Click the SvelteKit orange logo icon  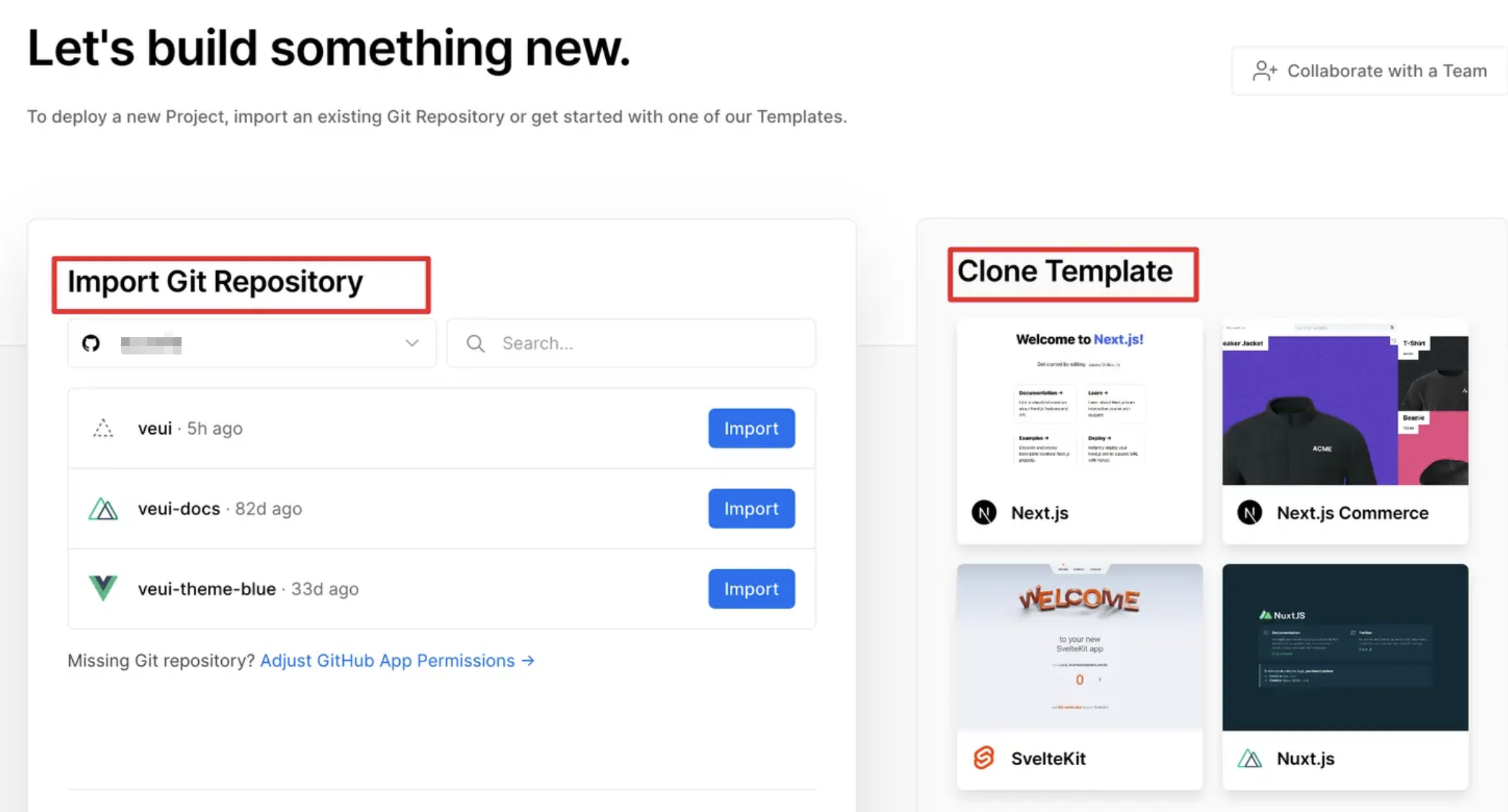(x=984, y=758)
